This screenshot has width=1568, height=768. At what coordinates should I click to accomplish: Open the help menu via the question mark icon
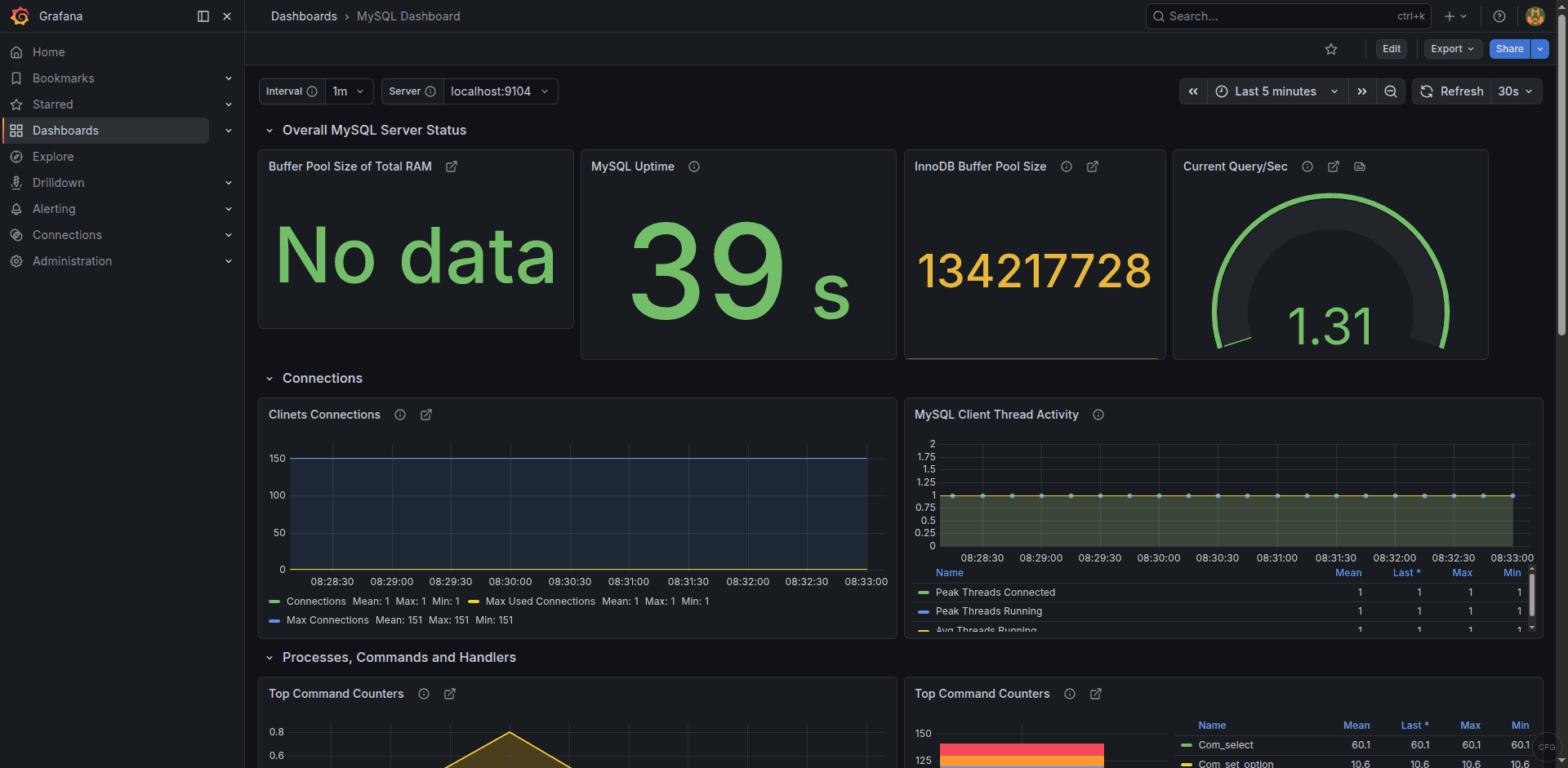pyautogui.click(x=1499, y=16)
